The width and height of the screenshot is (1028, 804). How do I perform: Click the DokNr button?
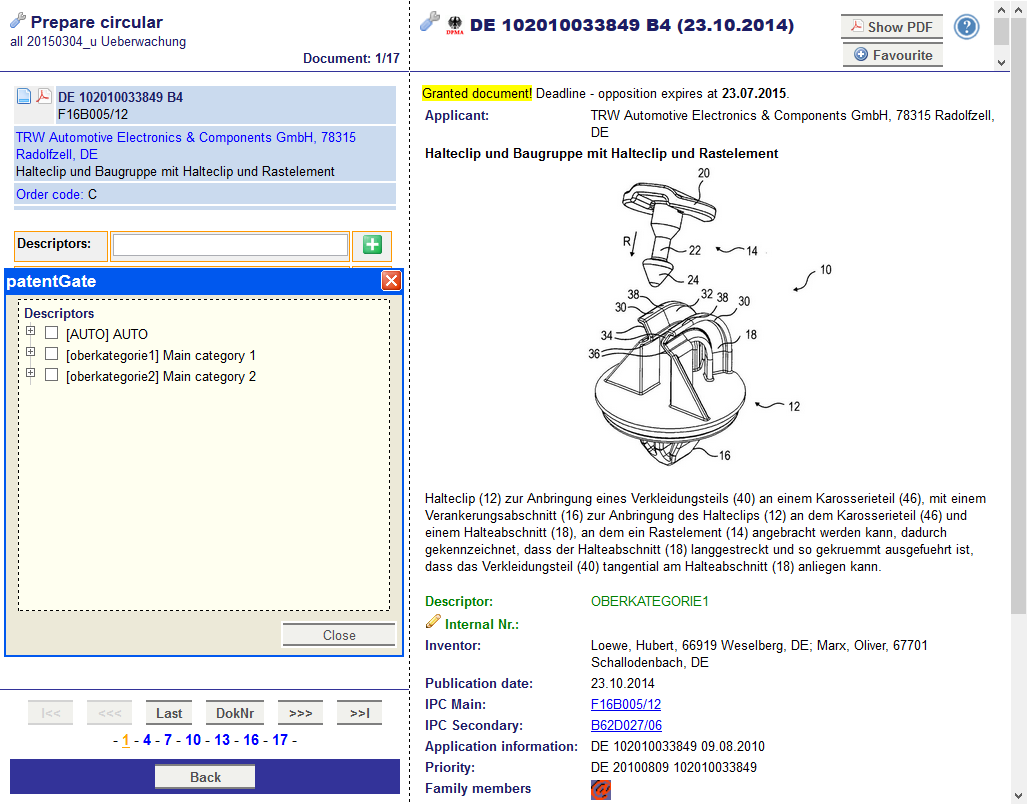tap(235, 713)
